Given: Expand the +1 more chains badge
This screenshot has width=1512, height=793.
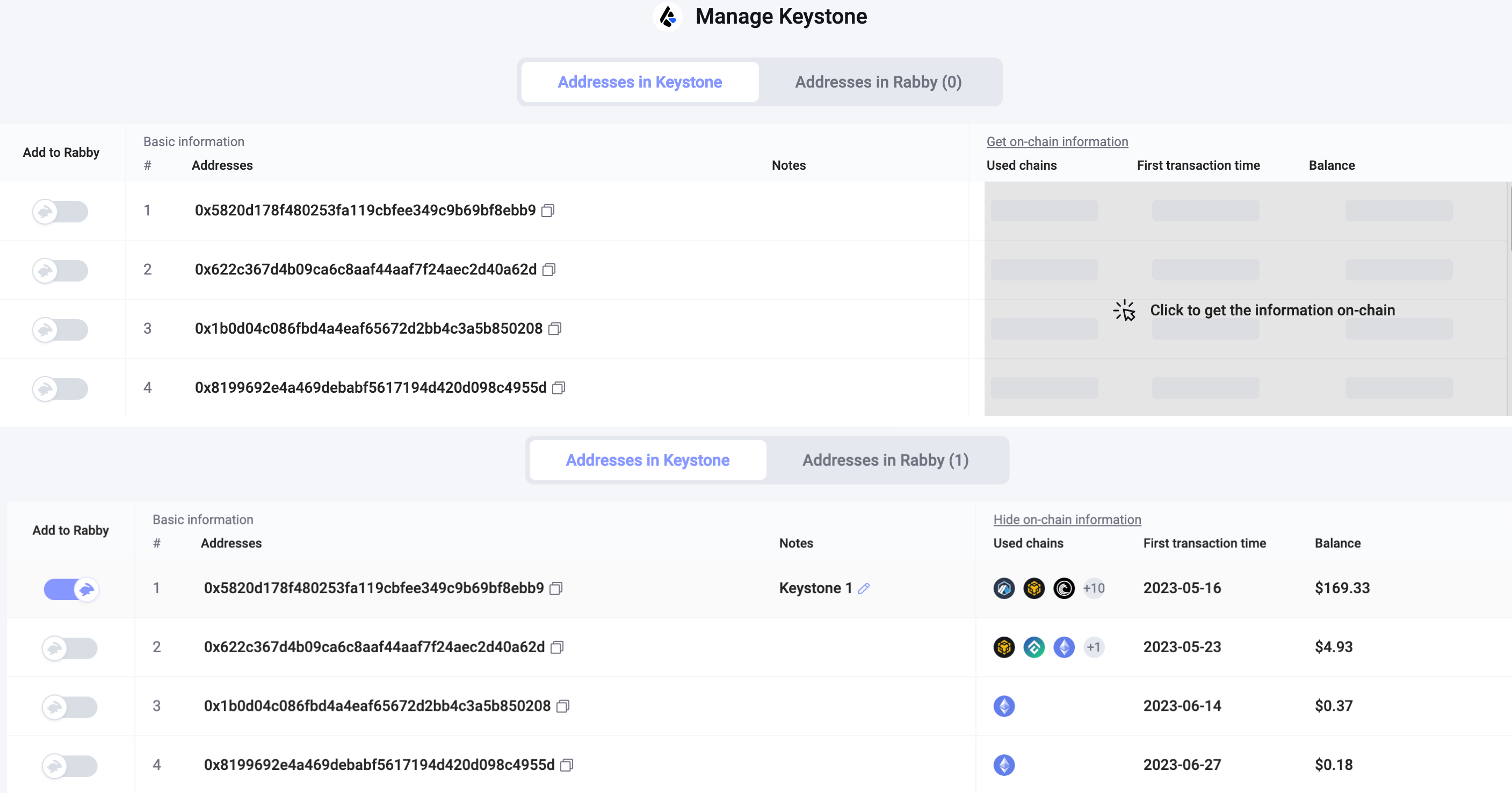Looking at the screenshot, I should click(x=1093, y=647).
